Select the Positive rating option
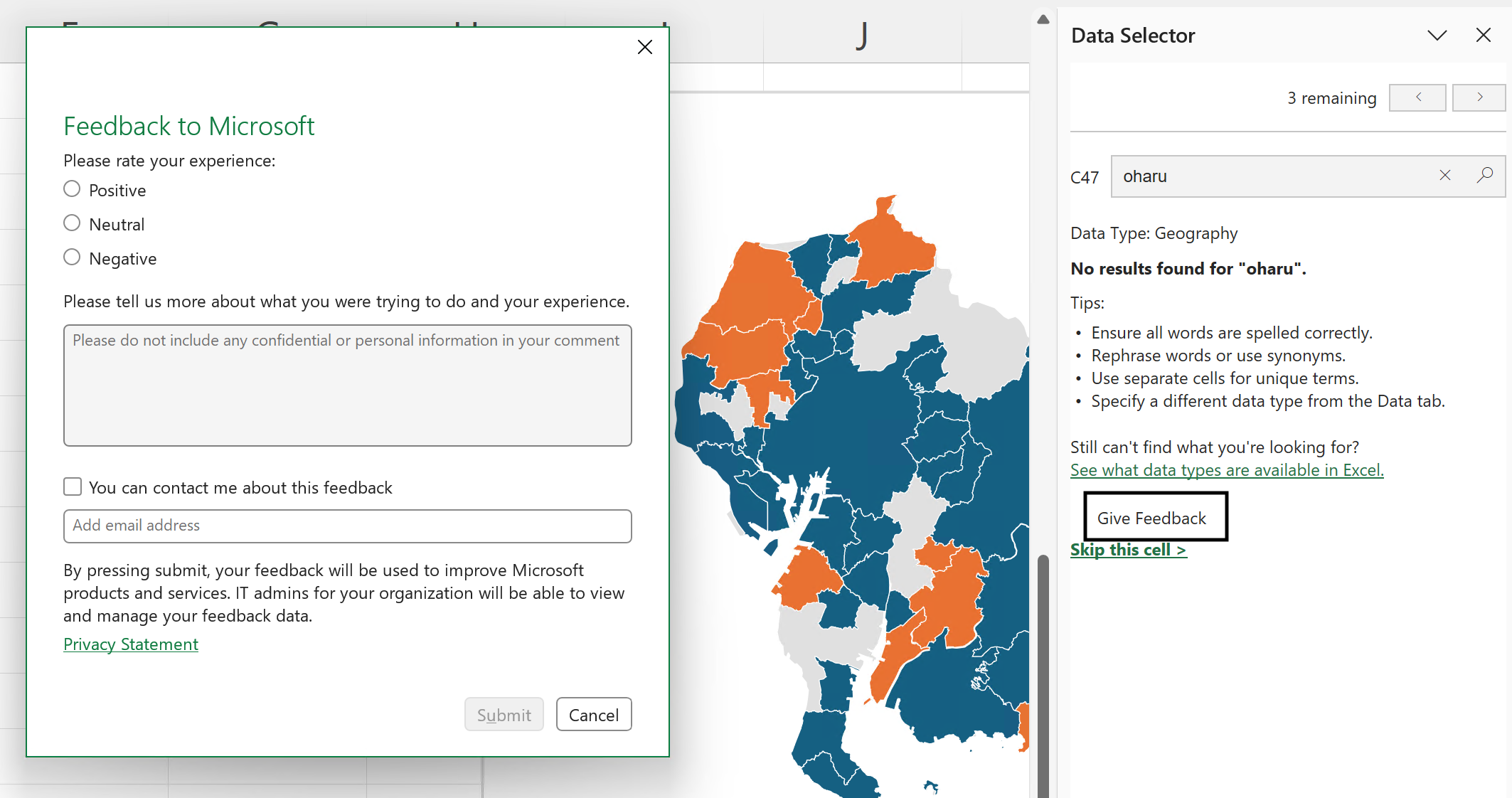The width and height of the screenshot is (1512, 798). coord(72,189)
